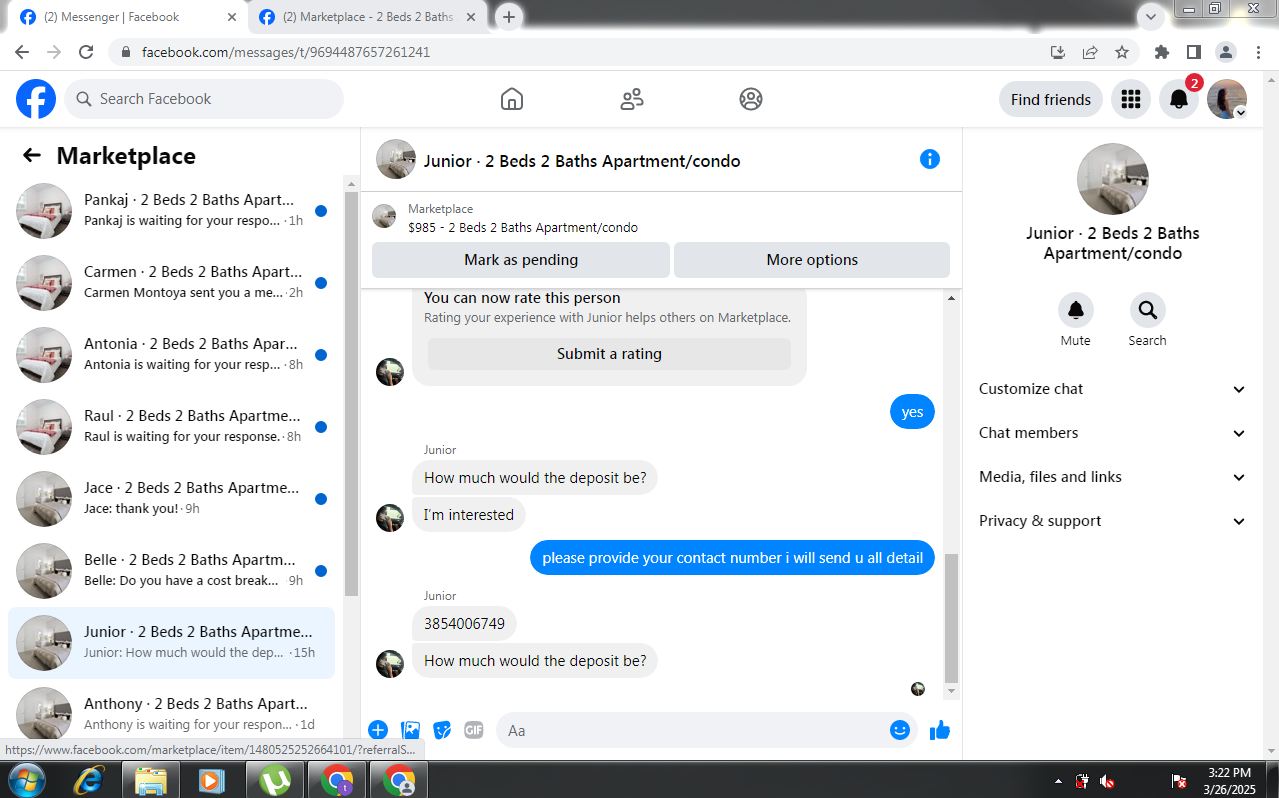The height and width of the screenshot is (798, 1279).
Task: Open the Home icon in top navigation
Action: [512, 99]
